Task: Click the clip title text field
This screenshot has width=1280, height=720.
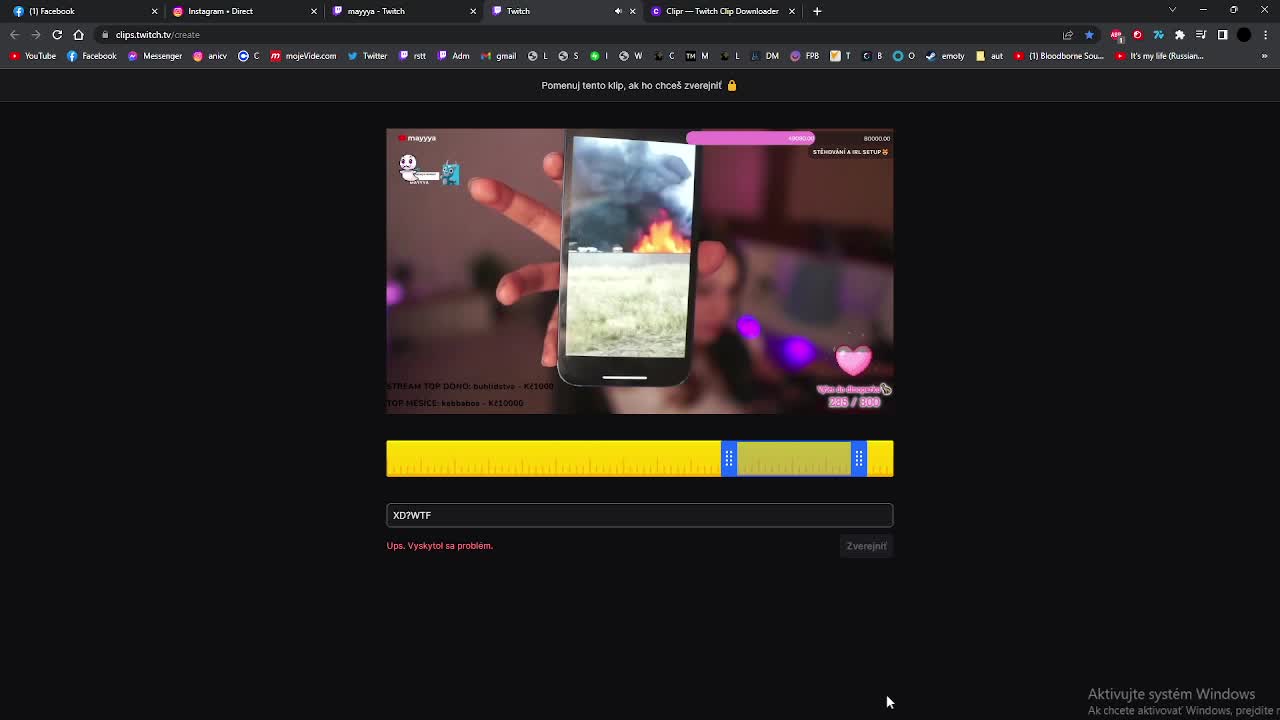Action: pos(640,515)
